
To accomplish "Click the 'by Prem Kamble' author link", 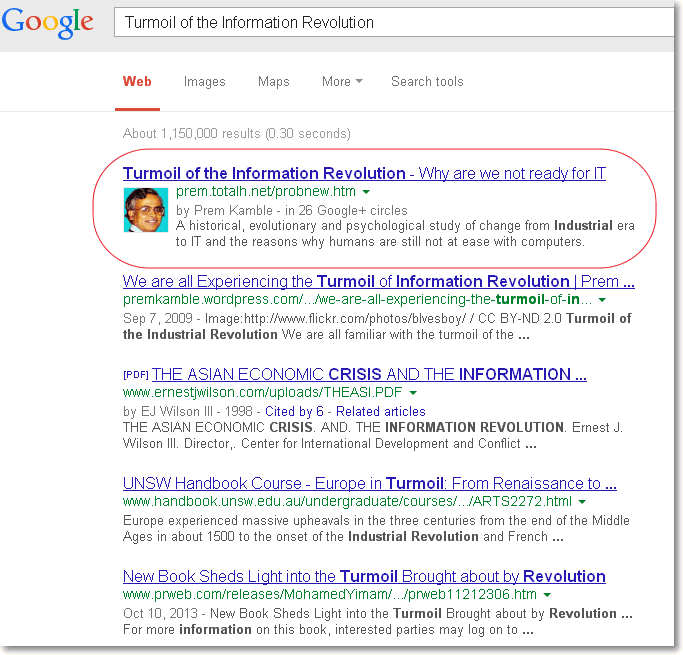I will [x=224, y=210].
